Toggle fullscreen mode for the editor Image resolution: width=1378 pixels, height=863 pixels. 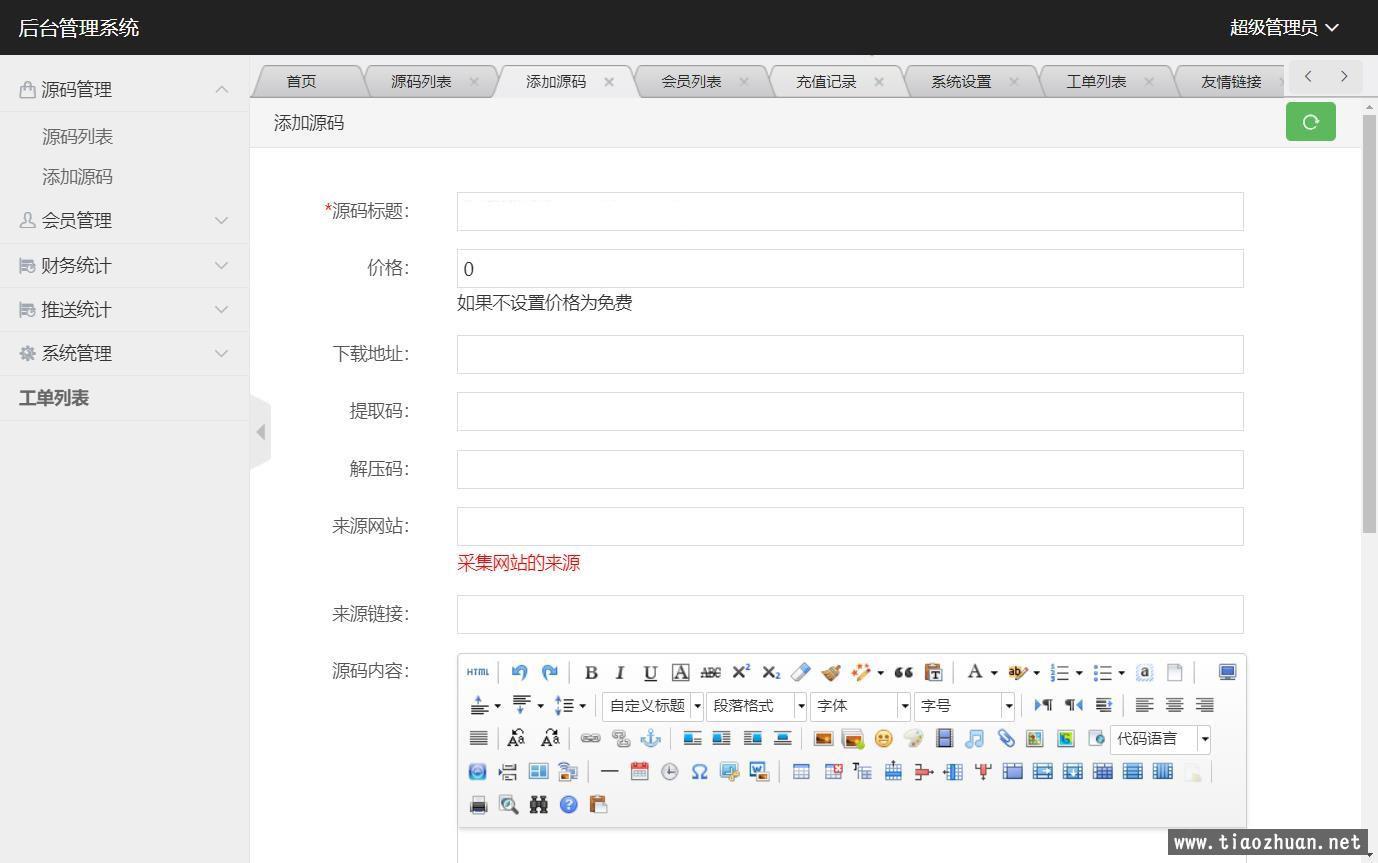pyautogui.click(x=1227, y=673)
